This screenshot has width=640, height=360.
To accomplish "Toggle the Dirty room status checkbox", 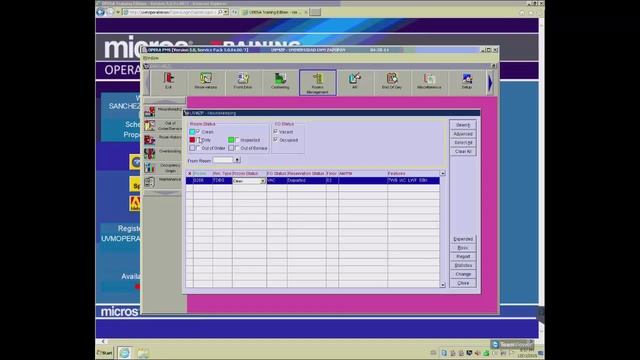I will [198, 140].
